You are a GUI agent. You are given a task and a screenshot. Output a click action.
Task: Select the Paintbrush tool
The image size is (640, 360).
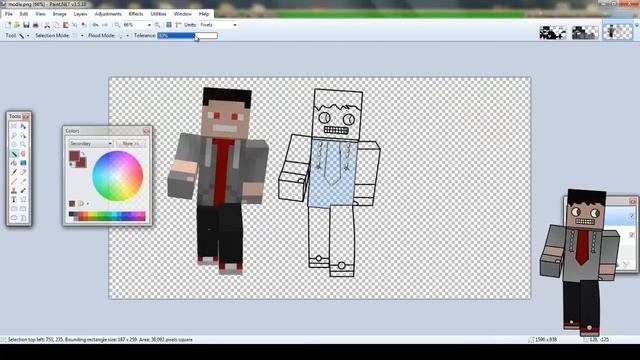point(14,172)
